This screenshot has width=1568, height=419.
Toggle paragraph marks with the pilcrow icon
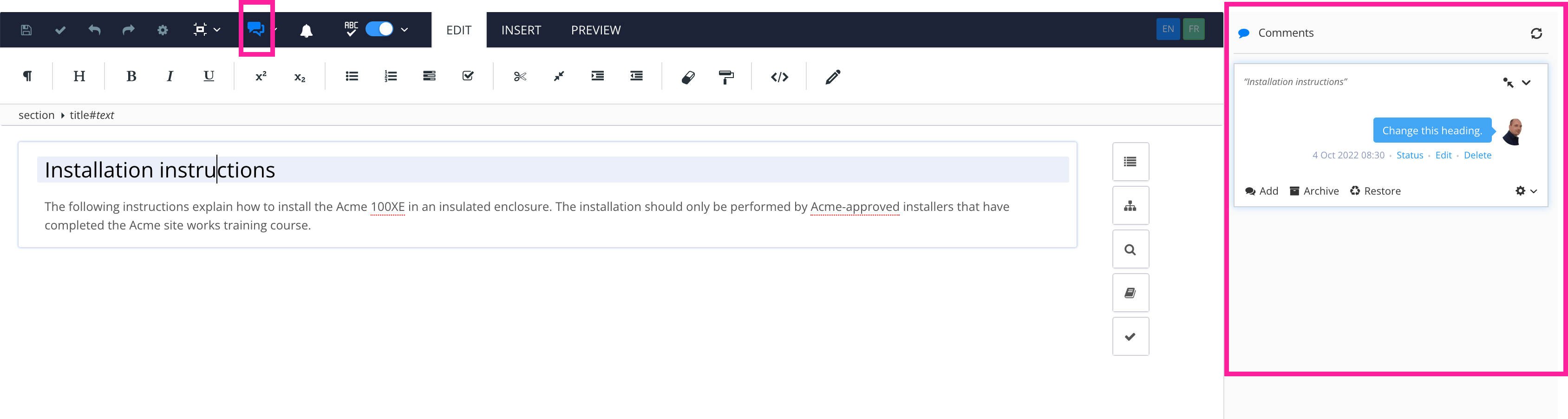coord(27,76)
